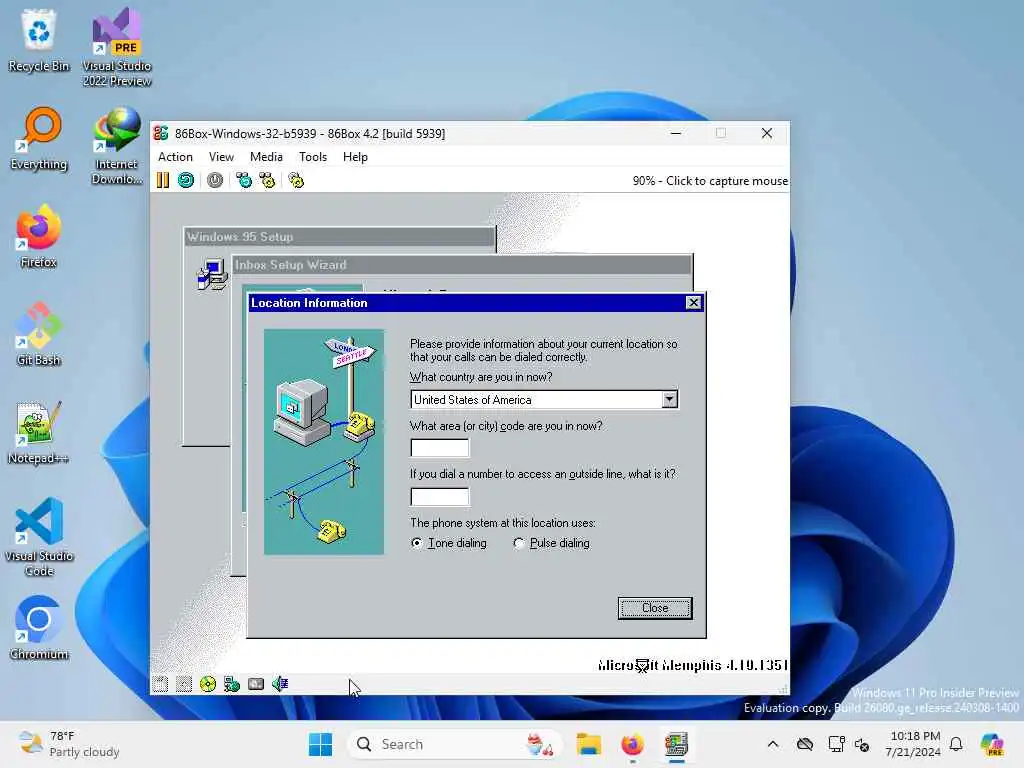This screenshot has width=1024, height=768.
Task: Select the Git Bash desktop shortcut
Action: coord(39,334)
